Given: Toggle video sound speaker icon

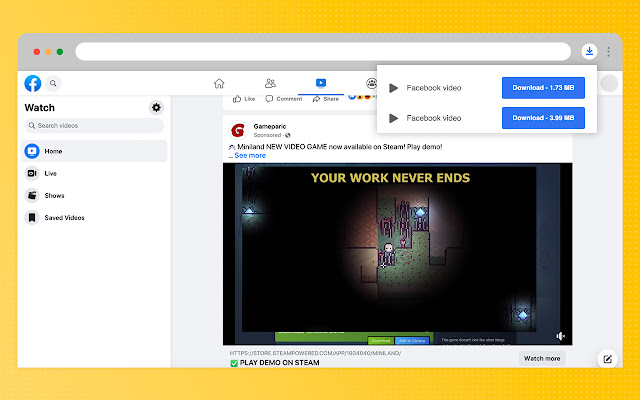Looking at the screenshot, I should tap(560, 336).
